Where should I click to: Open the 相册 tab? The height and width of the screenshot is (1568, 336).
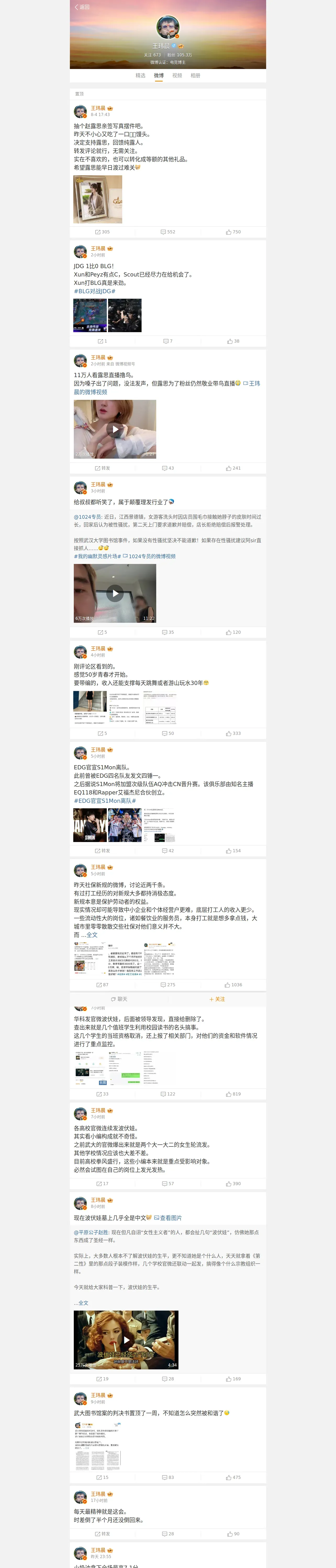pos(195,76)
